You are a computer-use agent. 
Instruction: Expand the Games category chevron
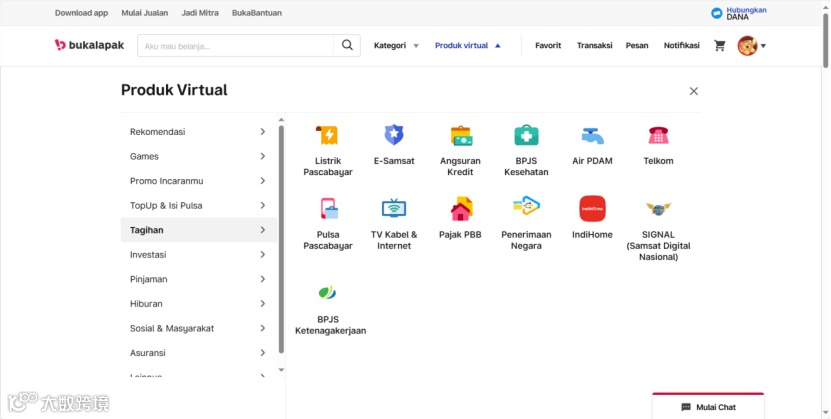point(263,156)
